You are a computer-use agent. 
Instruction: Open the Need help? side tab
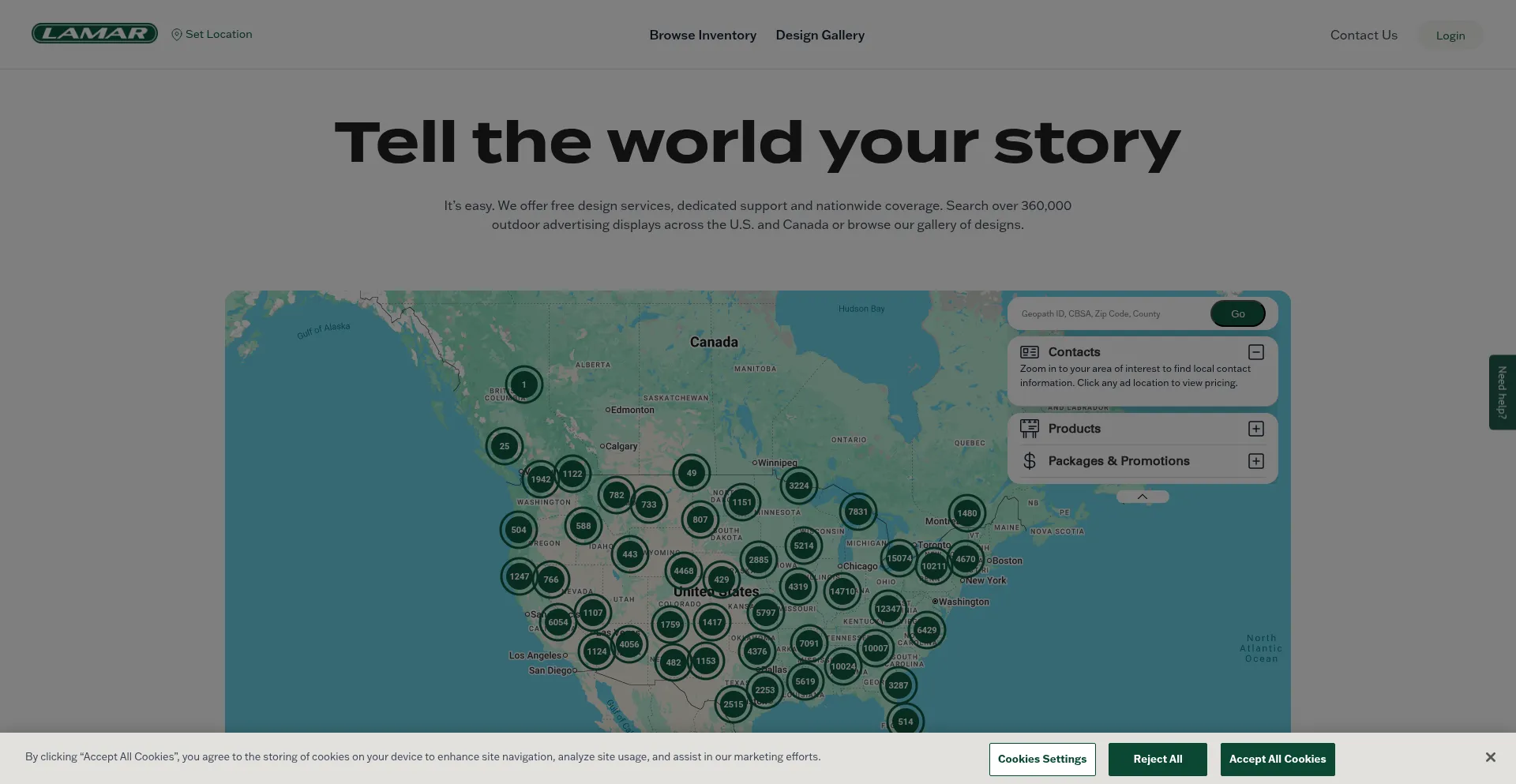click(1501, 392)
